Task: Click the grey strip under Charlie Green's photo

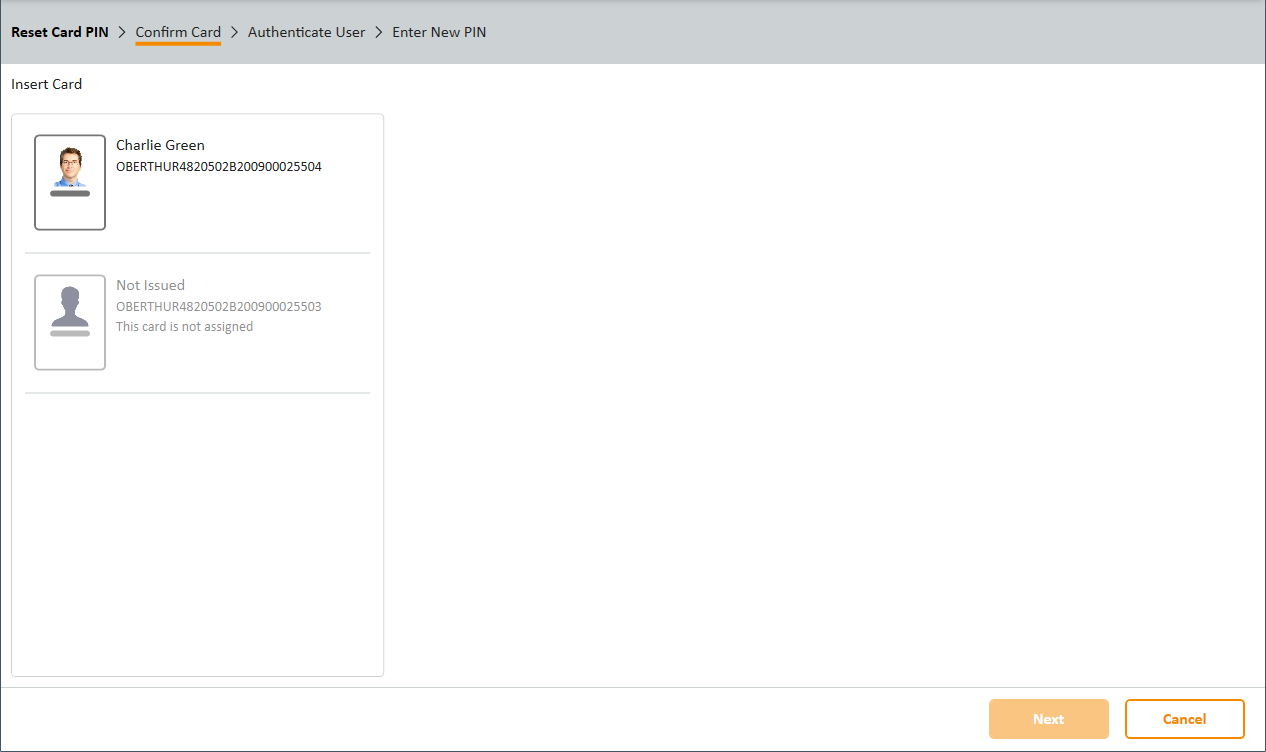Action: (x=69, y=194)
